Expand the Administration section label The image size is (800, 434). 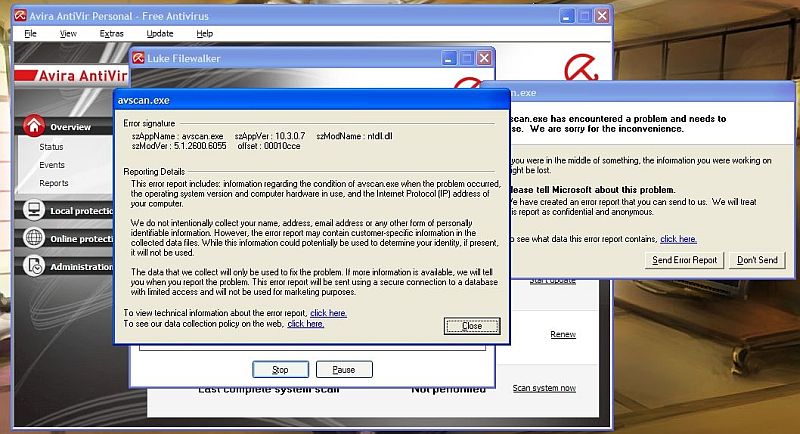[82, 267]
